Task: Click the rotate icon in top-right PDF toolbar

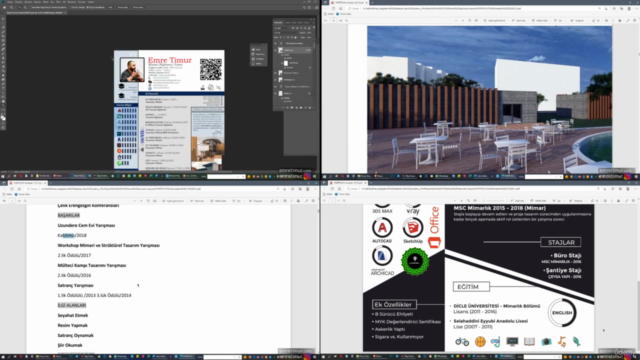Action: click(469, 20)
